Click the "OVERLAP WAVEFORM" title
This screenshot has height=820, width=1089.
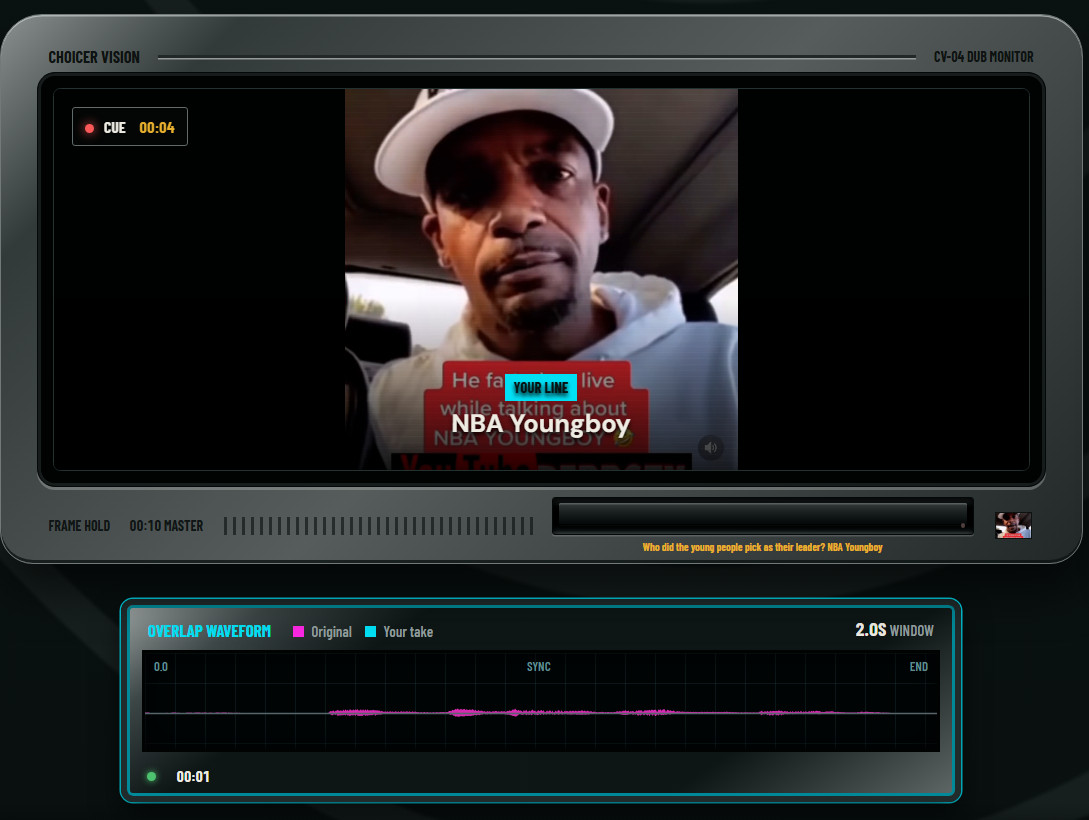[x=209, y=631]
